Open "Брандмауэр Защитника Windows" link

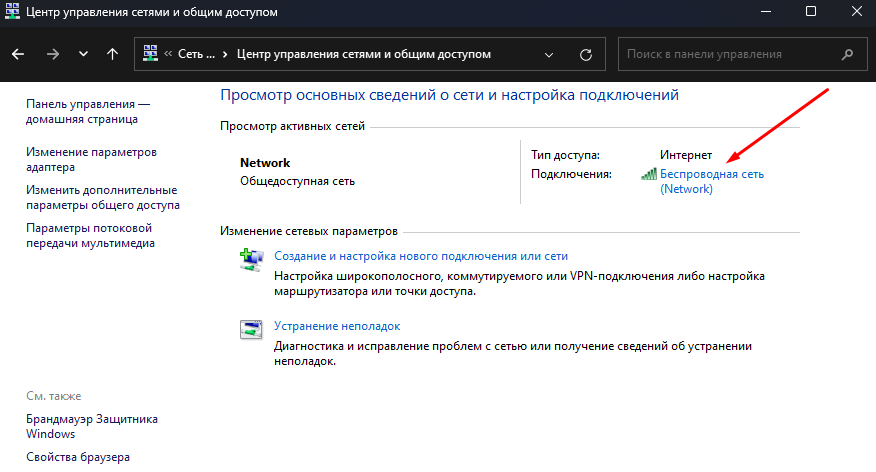click(92, 426)
